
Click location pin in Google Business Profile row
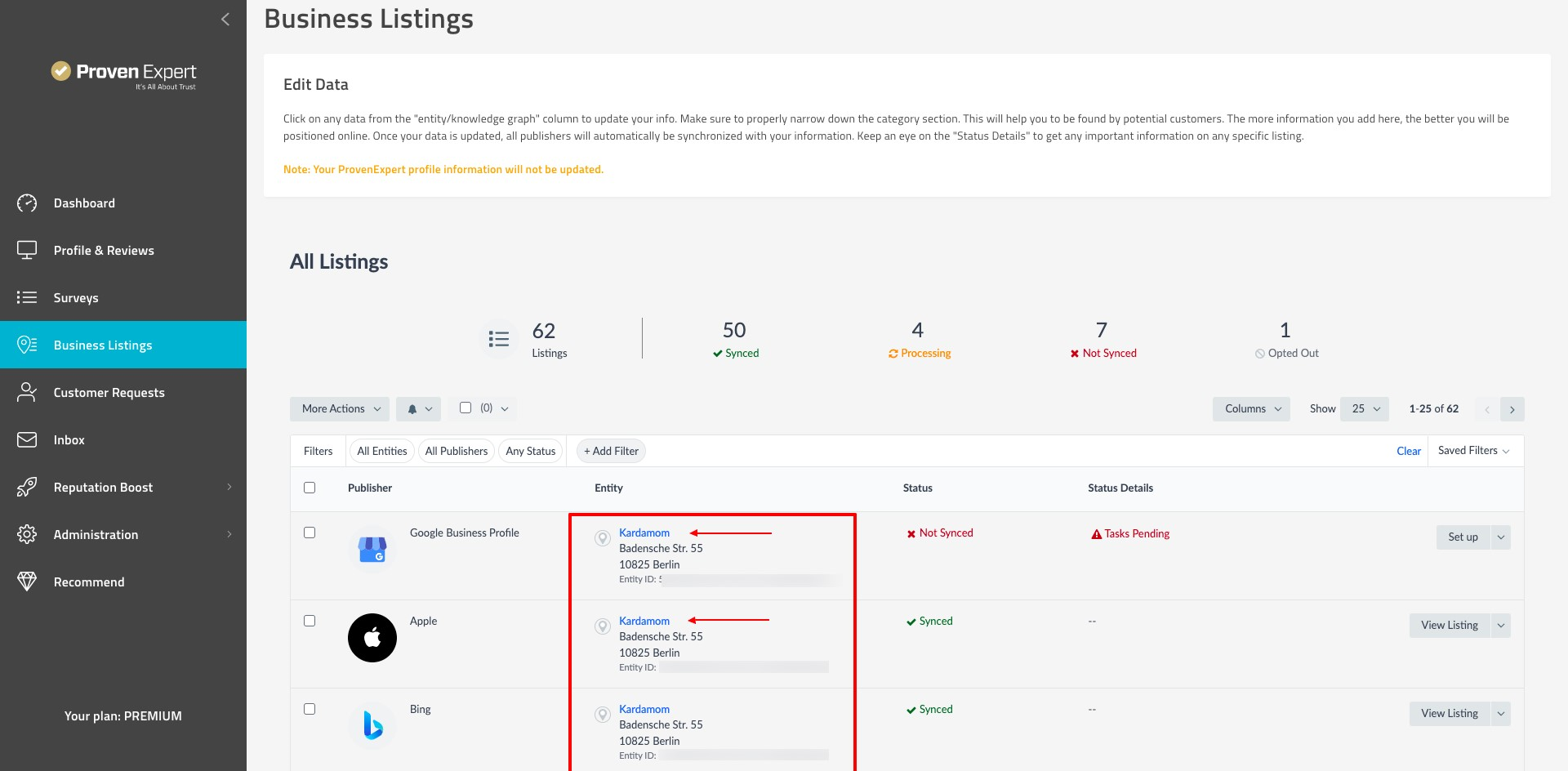(x=603, y=538)
